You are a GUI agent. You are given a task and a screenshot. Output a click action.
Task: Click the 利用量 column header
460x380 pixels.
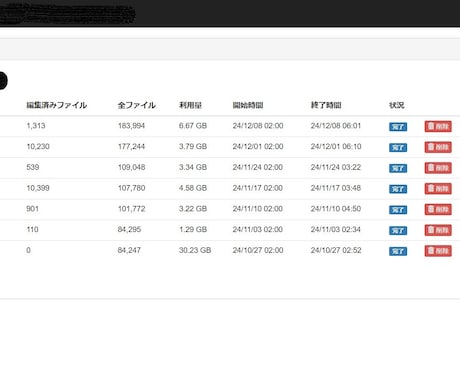[190, 105]
